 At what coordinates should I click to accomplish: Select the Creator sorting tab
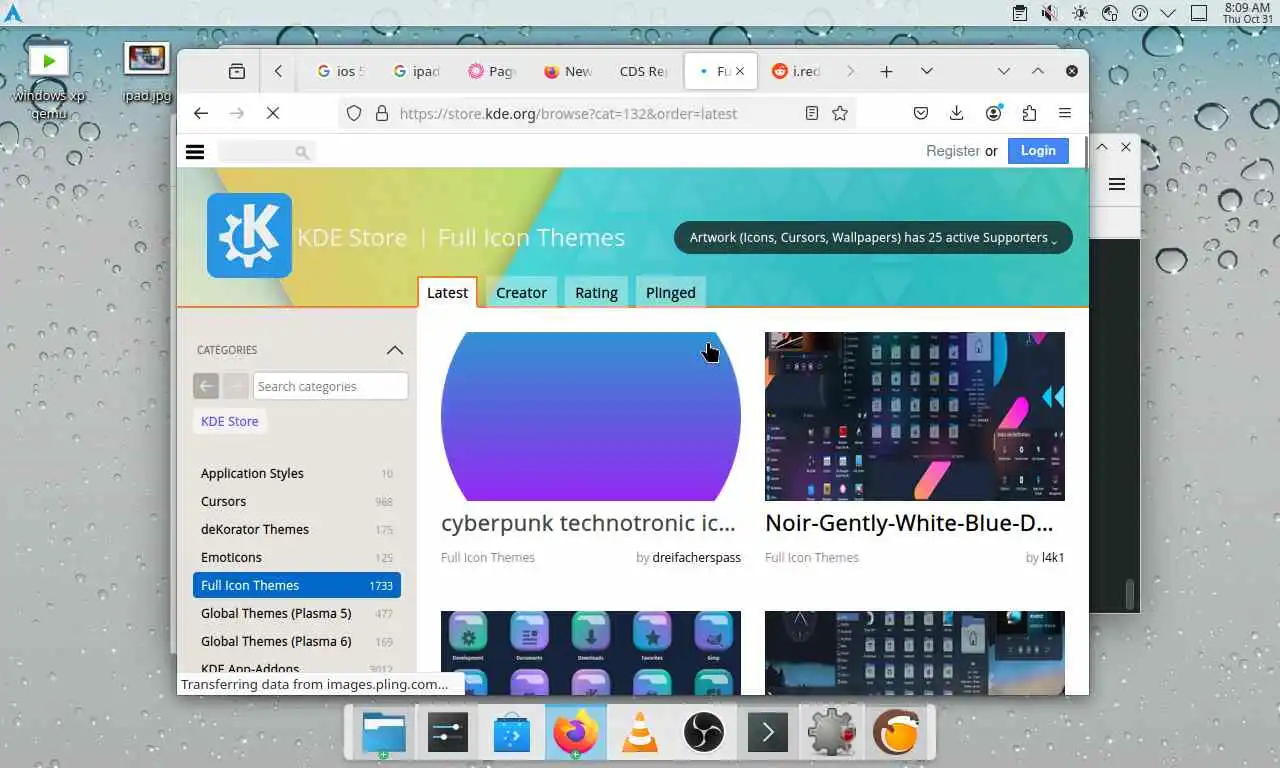point(521,292)
